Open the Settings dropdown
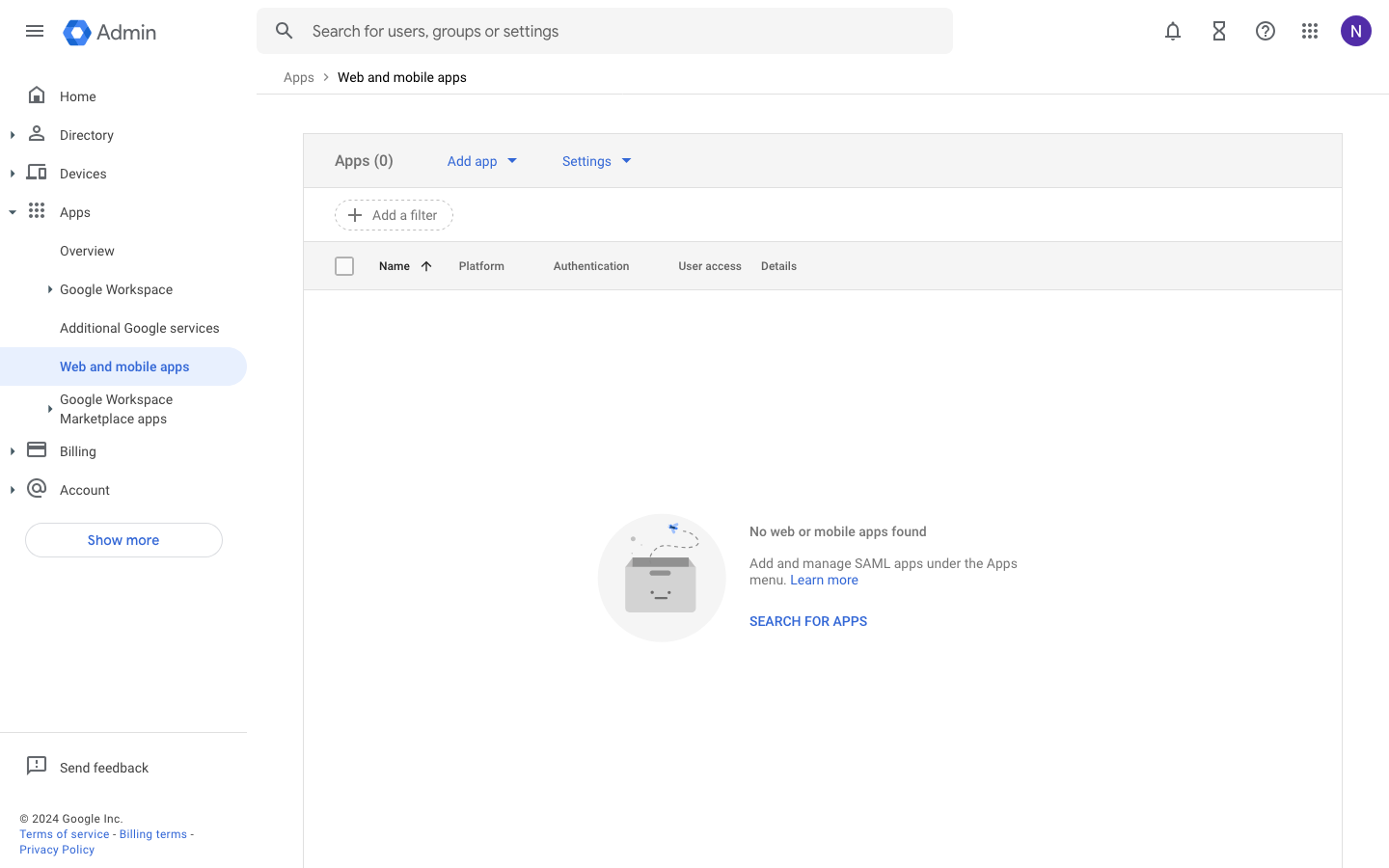The image size is (1389, 868). coord(596,161)
